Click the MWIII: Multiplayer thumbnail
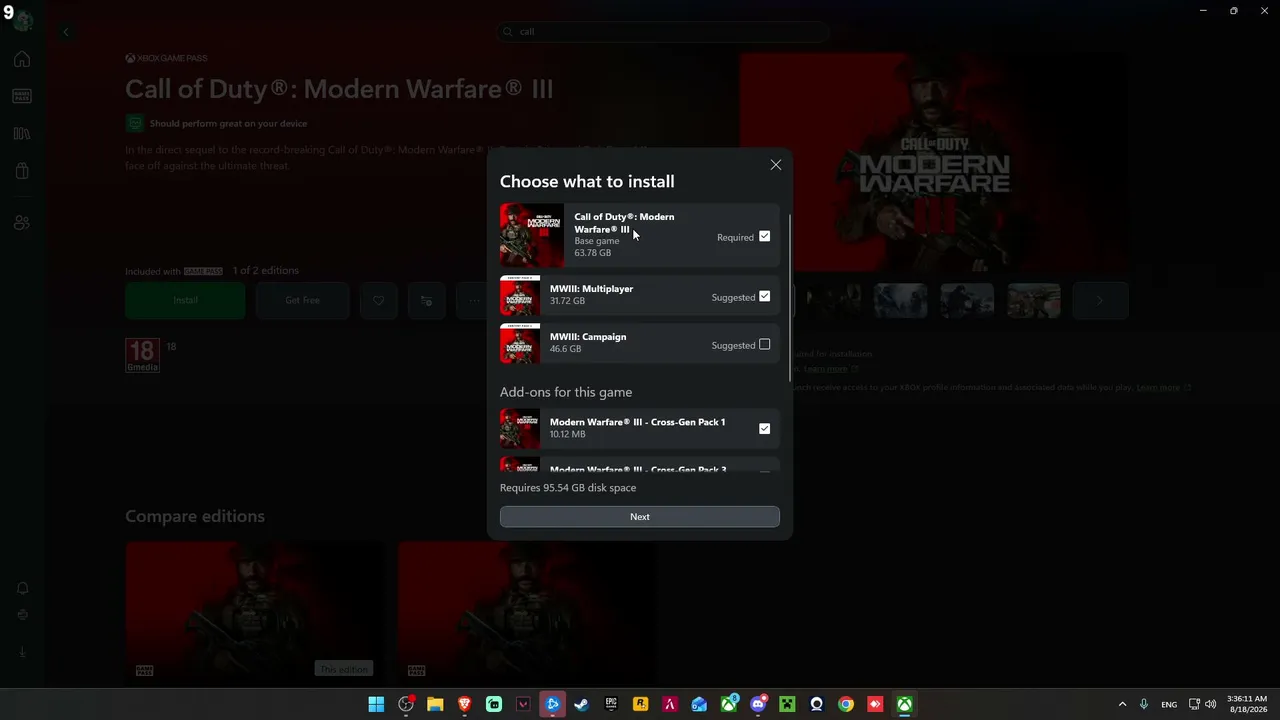The width and height of the screenshot is (1280, 720). [x=520, y=295]
